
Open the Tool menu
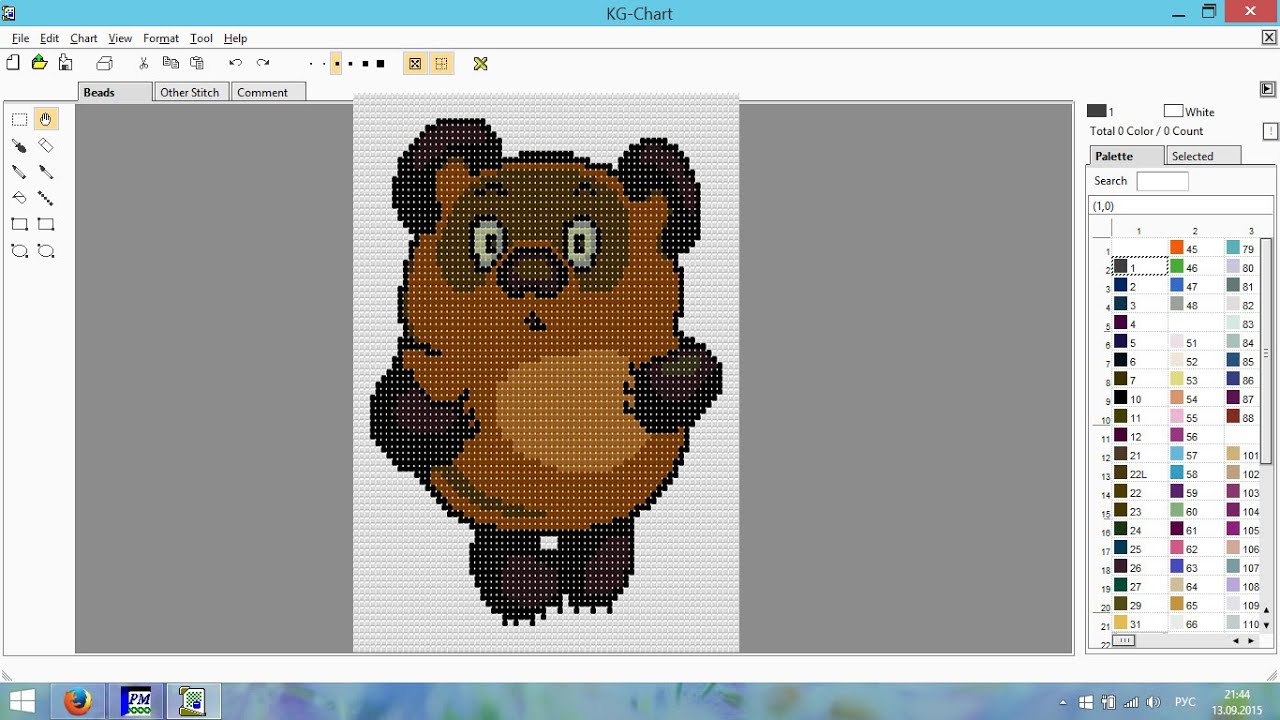tap(201, 38)
